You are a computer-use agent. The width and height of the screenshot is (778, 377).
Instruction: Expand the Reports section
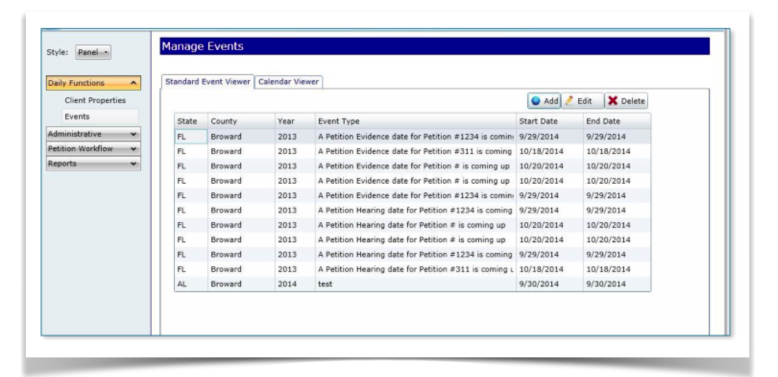tap(93, 164)
